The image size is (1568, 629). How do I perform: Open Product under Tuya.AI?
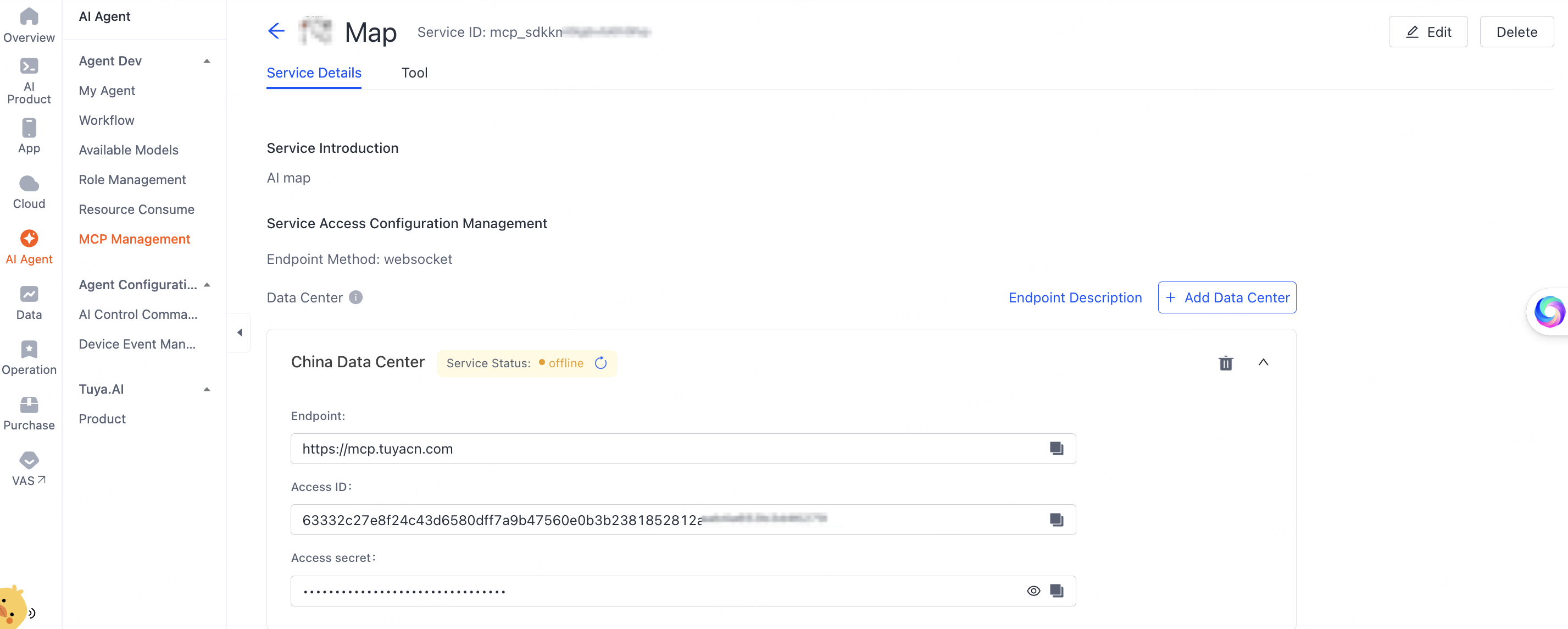(102, 419)
